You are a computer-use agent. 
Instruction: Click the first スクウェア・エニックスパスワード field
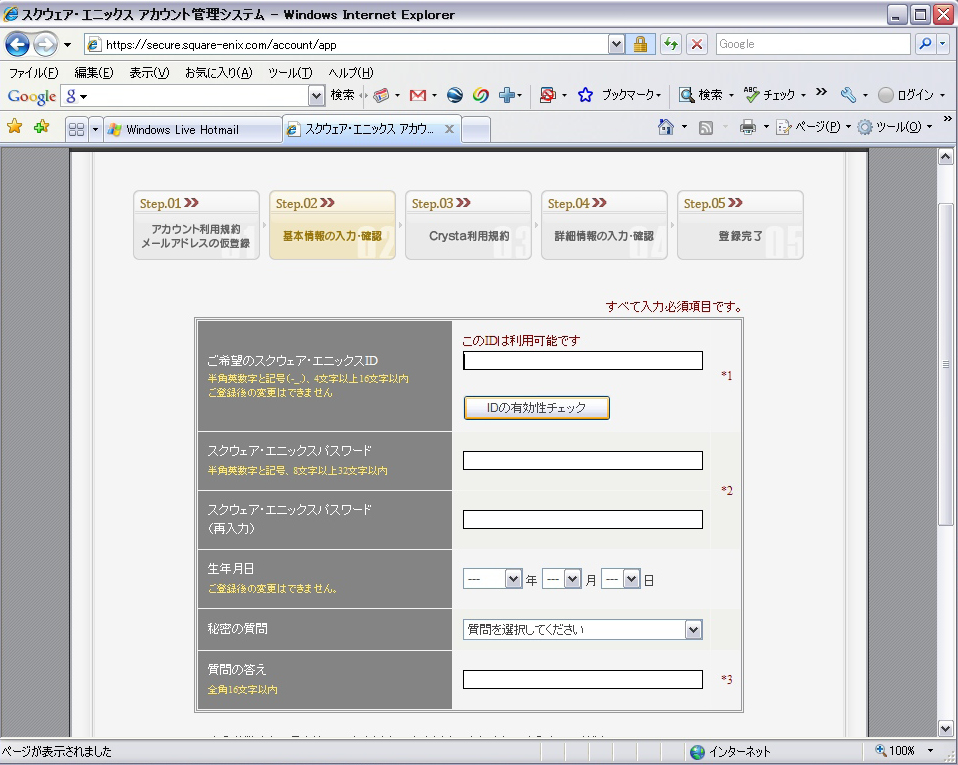[x=583, y=460]
